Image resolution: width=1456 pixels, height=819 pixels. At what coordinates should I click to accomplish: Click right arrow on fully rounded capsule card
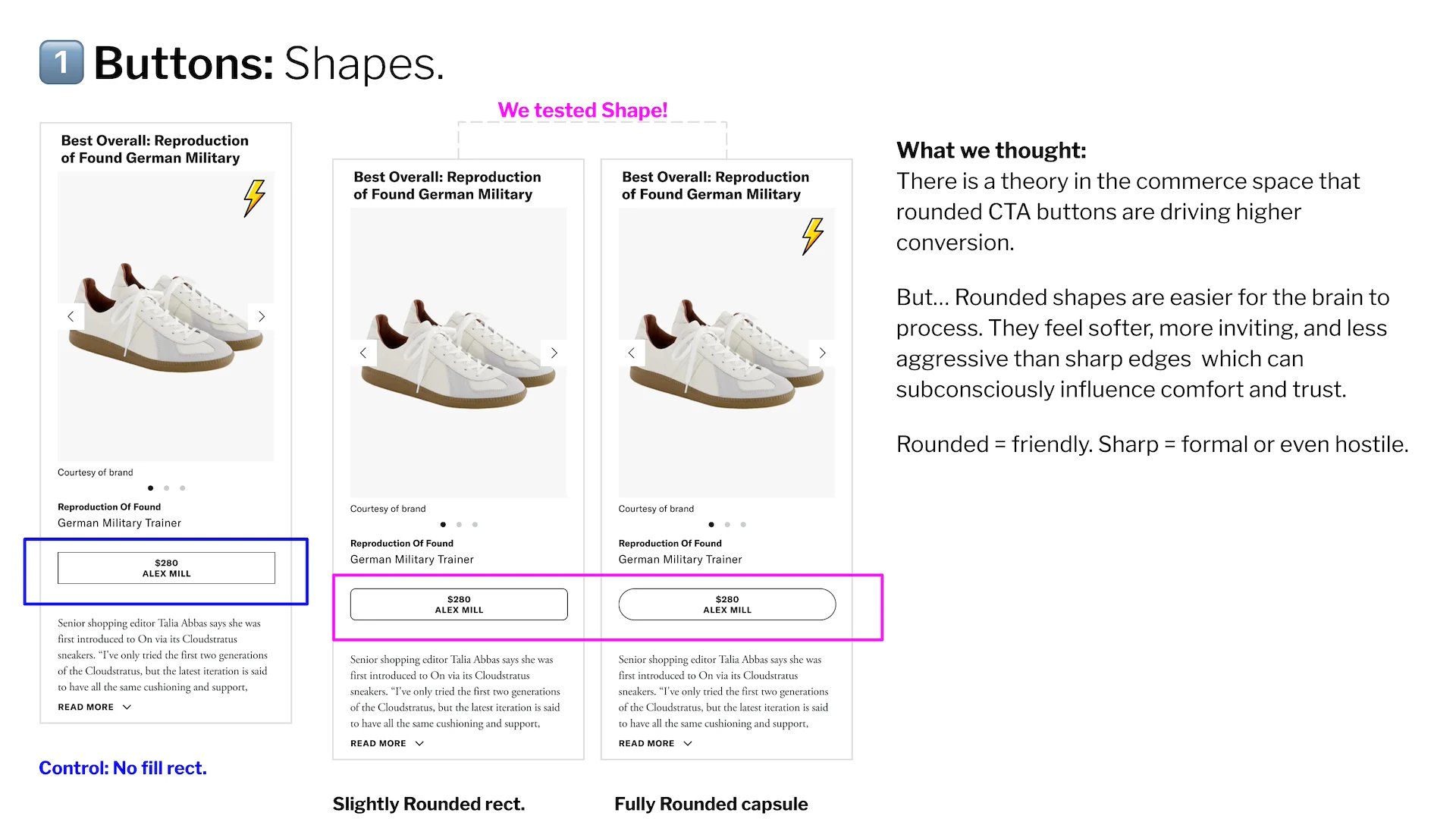[823, 353]
